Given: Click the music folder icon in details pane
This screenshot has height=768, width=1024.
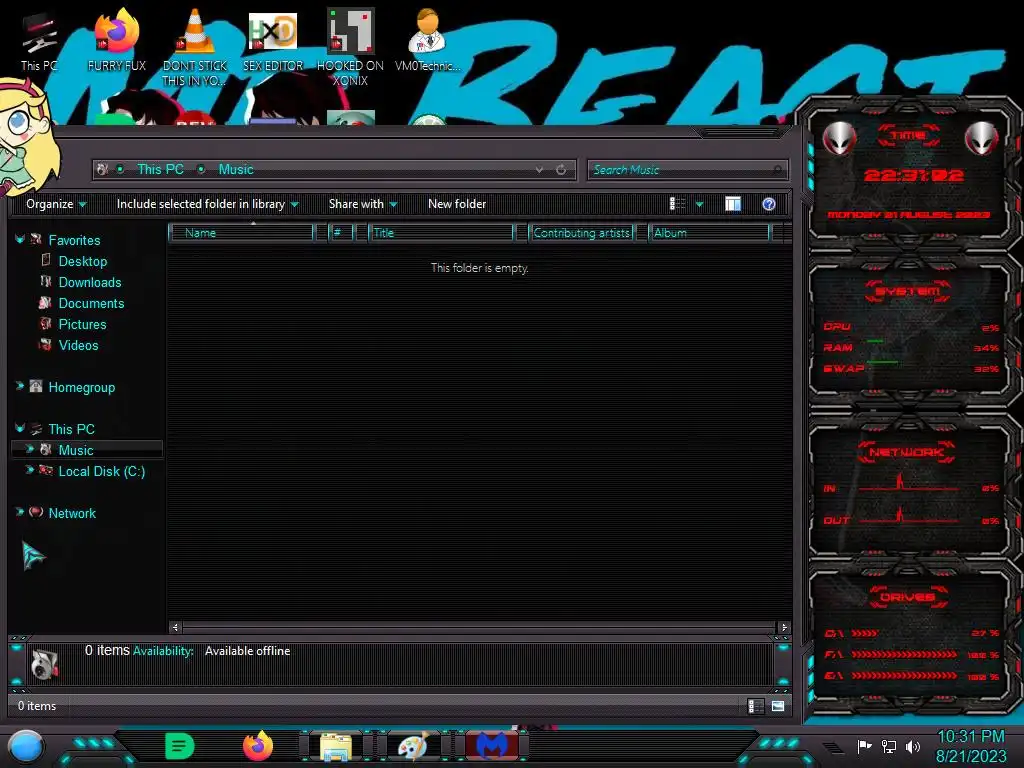Looking at the screenshot, I should (x=44, y=664).
